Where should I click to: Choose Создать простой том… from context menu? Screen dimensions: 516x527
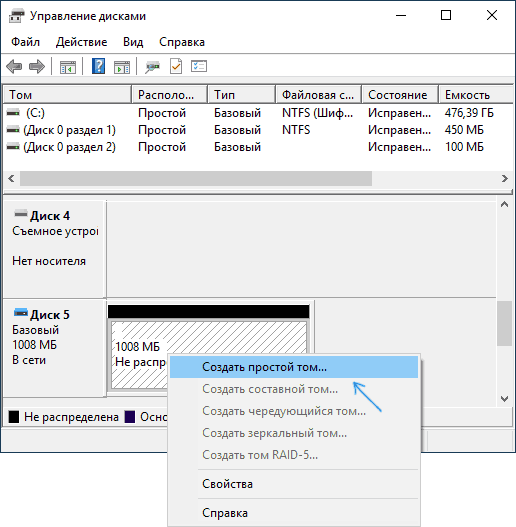294,367
